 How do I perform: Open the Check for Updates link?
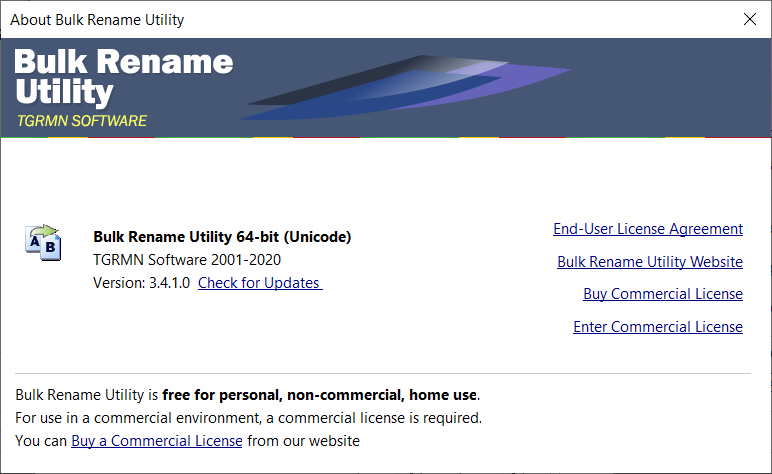coord(260,283)
